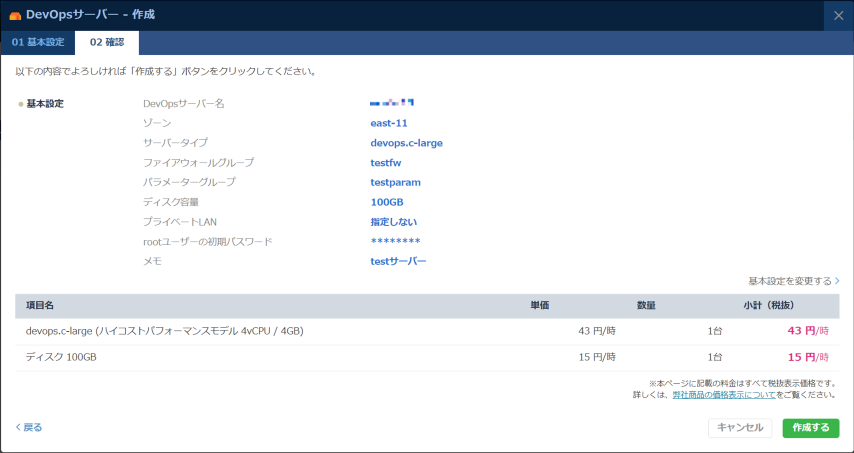Screen dimensions: 854x453
Task: Click the プライベートLAN label
Action: click(x=180, y=222)
